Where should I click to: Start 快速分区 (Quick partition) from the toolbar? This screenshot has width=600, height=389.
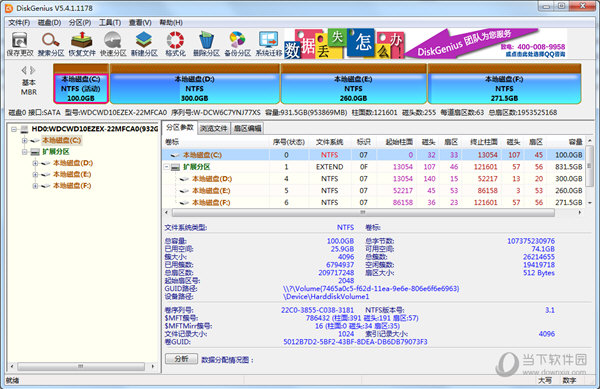coord(113,44)
